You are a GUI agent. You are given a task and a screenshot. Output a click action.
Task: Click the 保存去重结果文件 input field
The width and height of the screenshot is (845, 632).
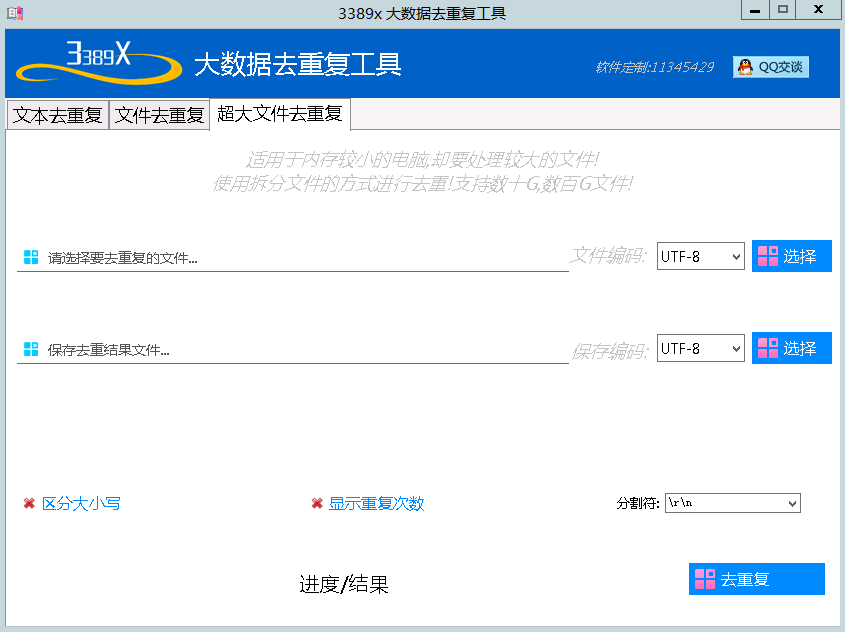(293, 350)
